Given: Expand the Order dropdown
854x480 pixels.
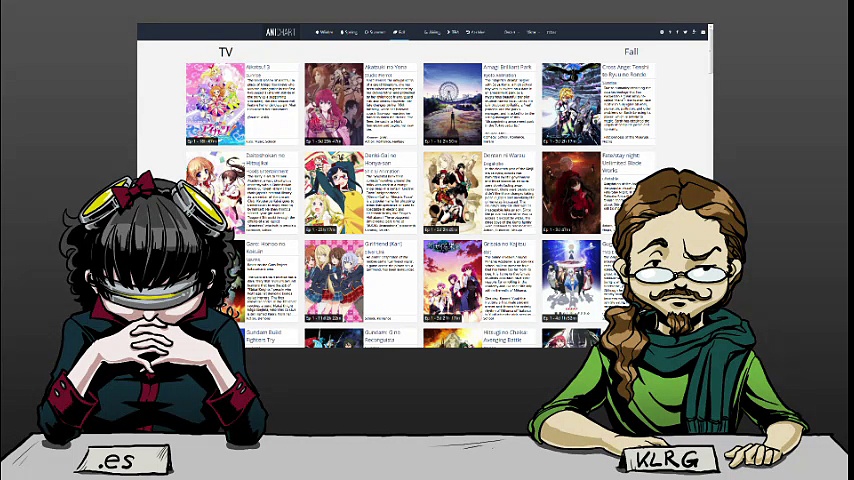Looking at the screenshot, I should (511, 32).
